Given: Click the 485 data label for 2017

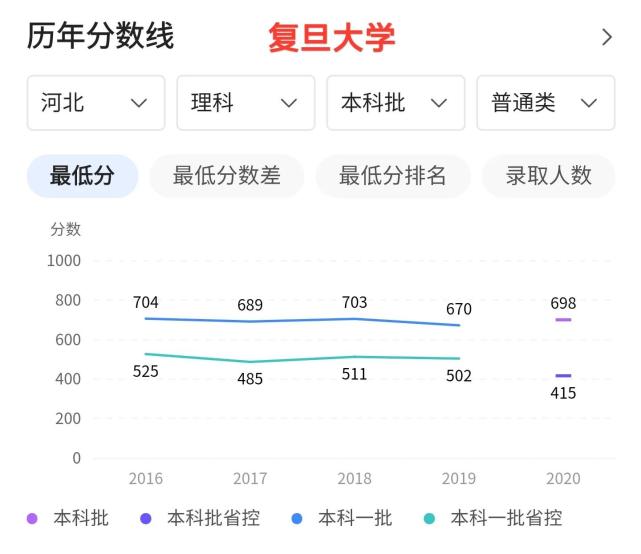Looking at the screenshot, I should (250, 379).
